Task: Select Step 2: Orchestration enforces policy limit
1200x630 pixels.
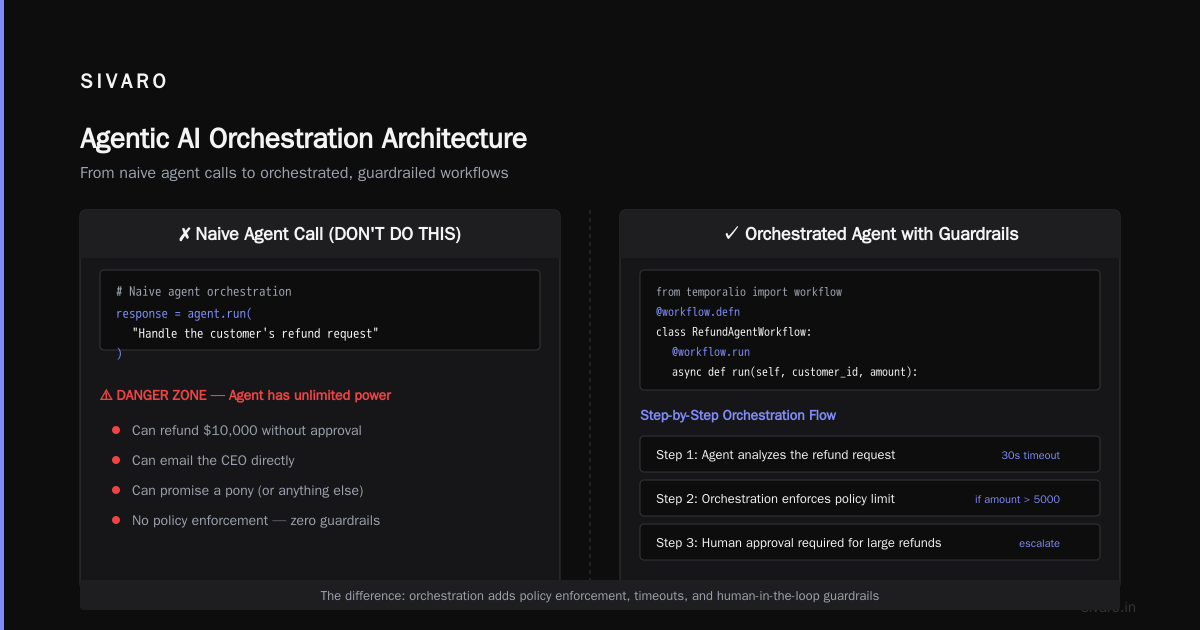Action: coord(870,498)
